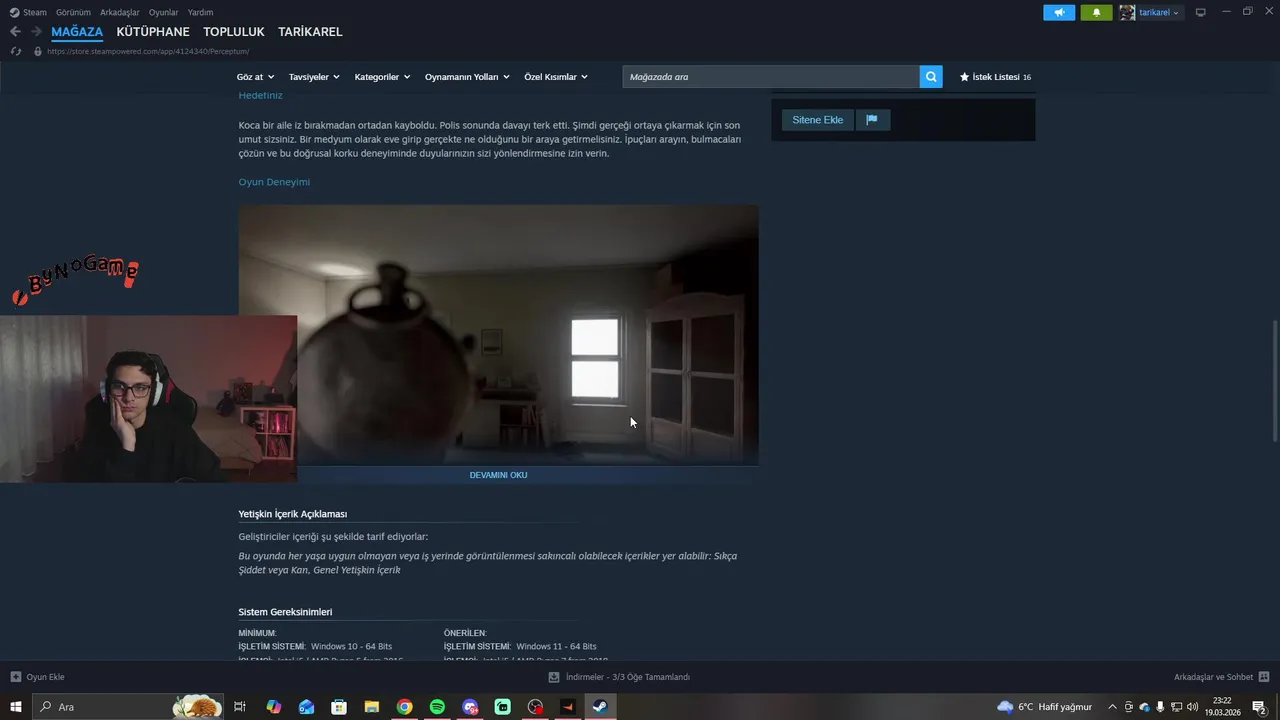Image resolution: width=1280 pixels, height=720 pixels.
Task: Open Copilot from the taskbar
Action: 274,707
